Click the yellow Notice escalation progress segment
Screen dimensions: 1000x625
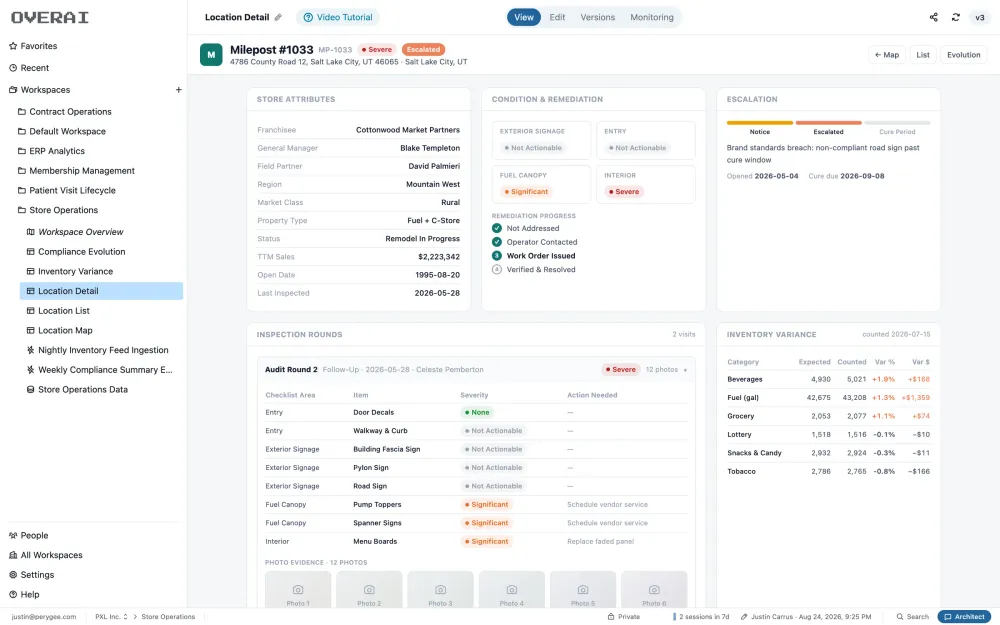point(760,122)
